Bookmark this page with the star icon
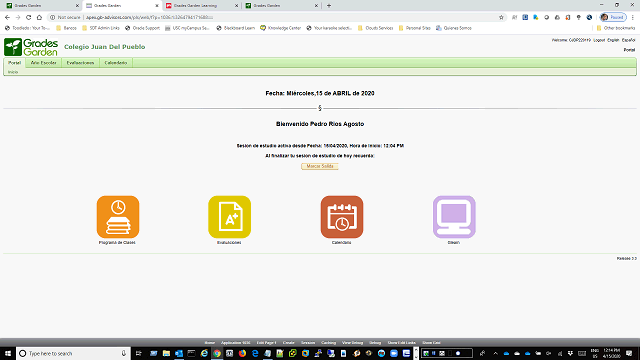640x360 pixels. pos(501,18)
